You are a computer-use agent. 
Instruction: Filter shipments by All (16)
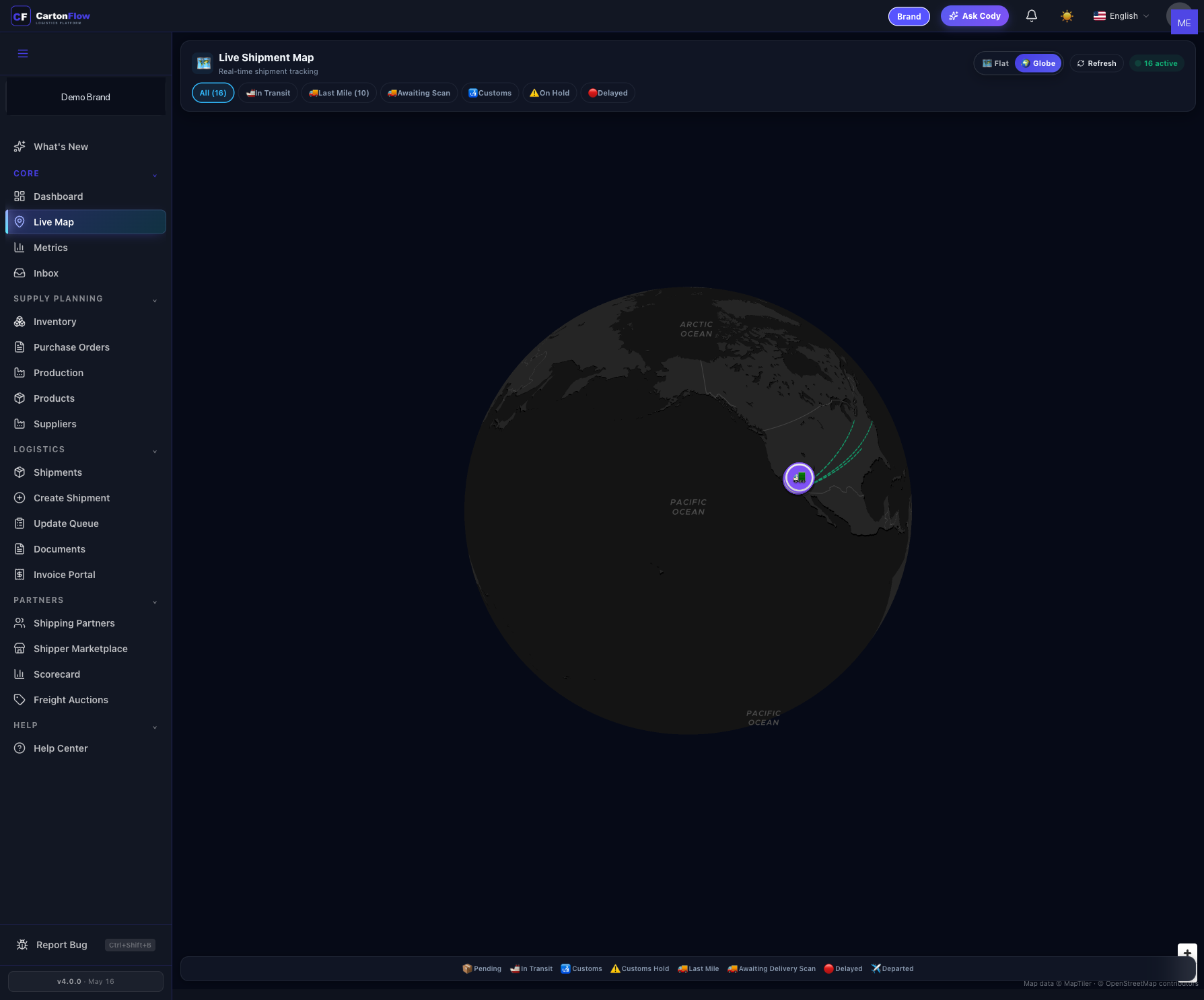coord(213,93)
